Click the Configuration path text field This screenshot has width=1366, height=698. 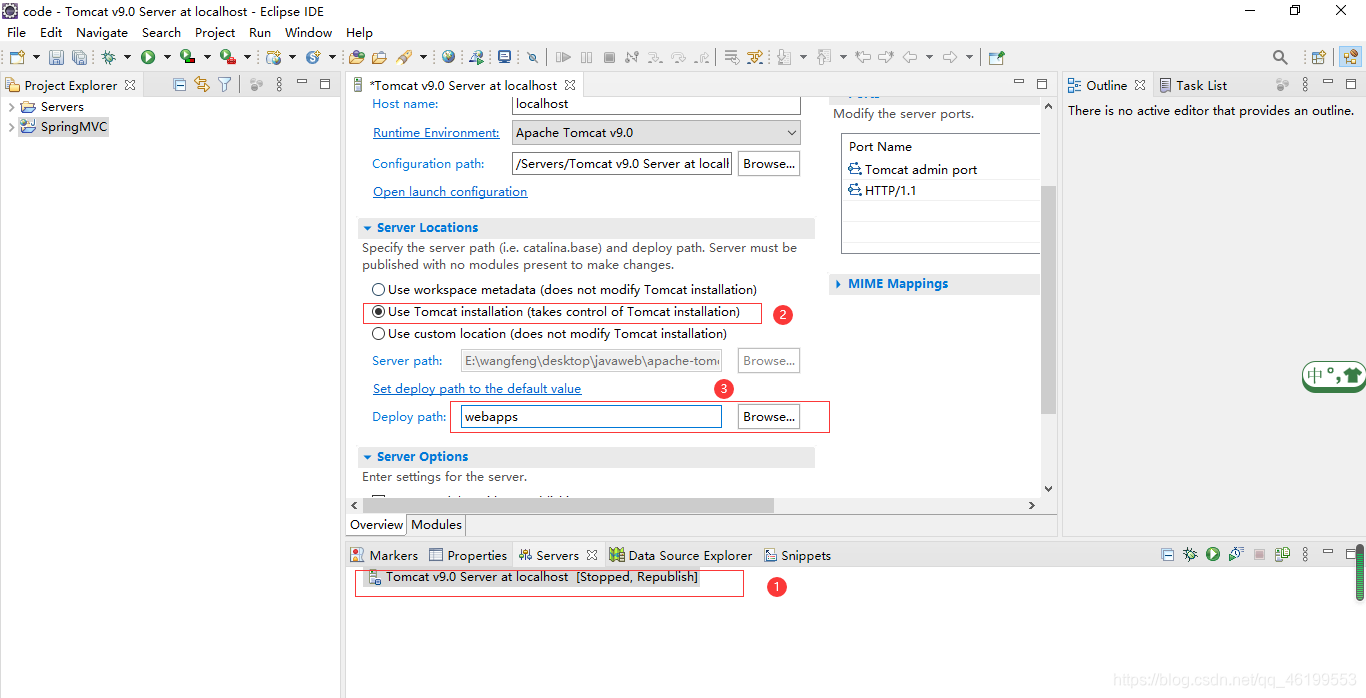[x=622, y=163]
